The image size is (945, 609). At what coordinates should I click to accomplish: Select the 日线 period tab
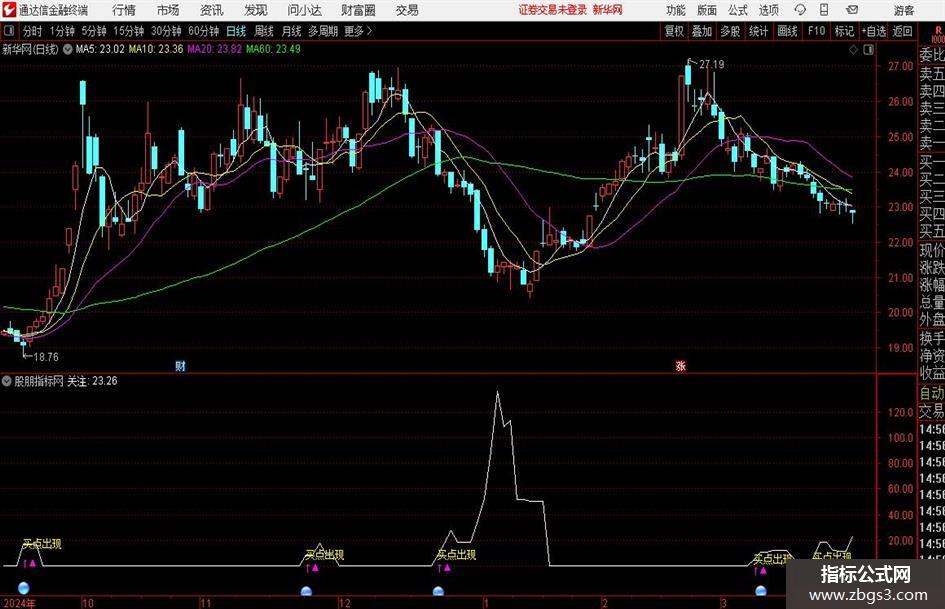[x=236, y=31]
